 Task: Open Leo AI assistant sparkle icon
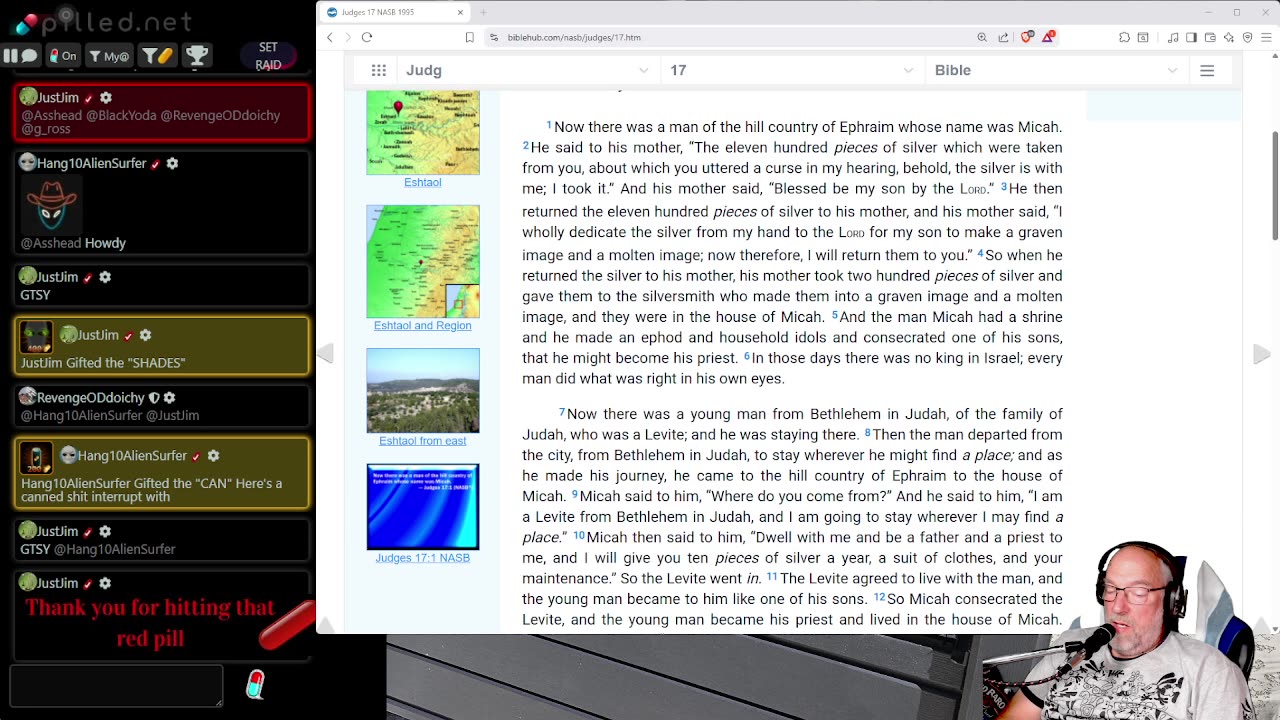click(x=1229, y=37)
